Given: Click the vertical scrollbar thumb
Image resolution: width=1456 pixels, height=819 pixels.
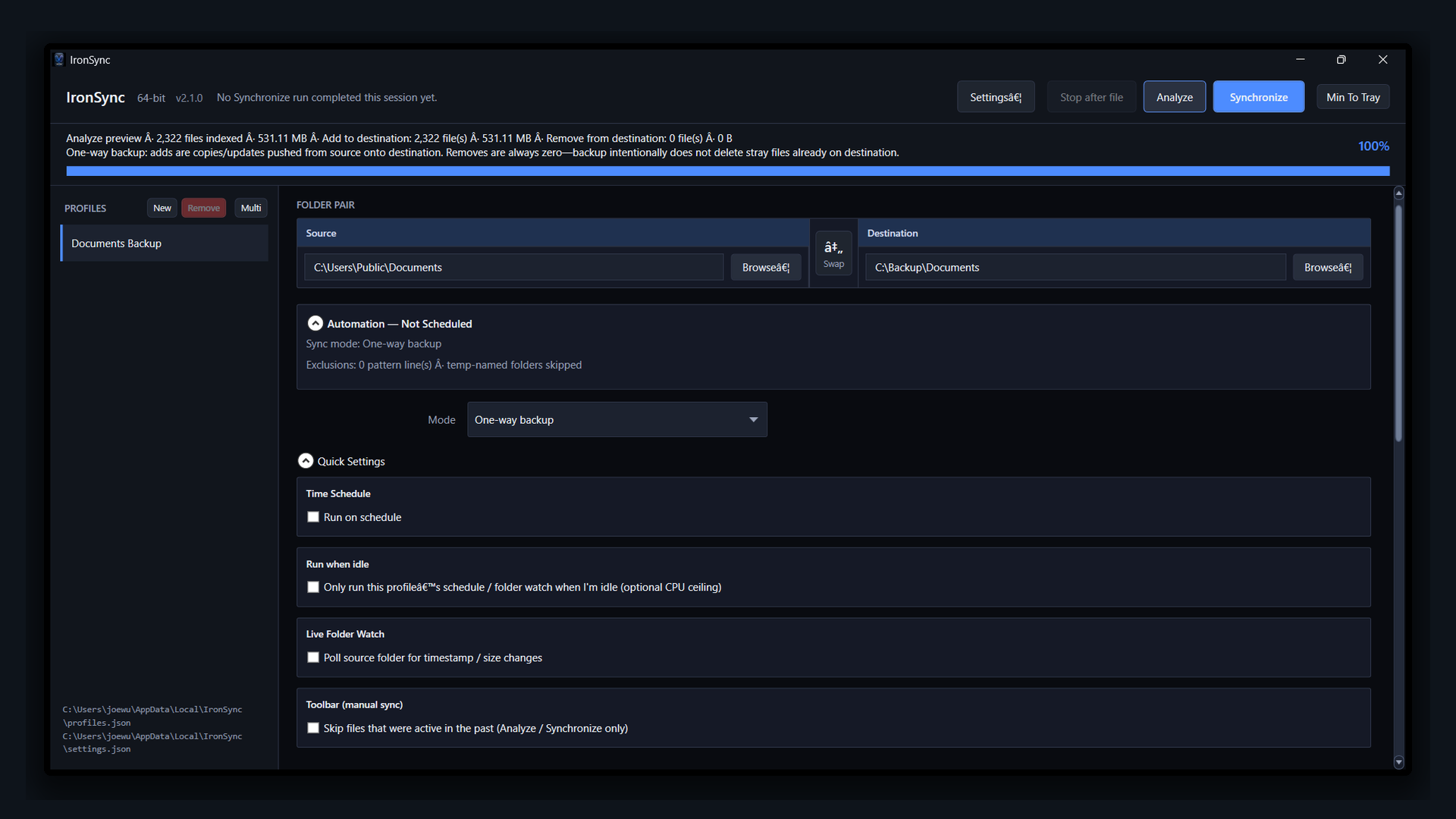Looking at the screenshot, I should (1398, 324).
